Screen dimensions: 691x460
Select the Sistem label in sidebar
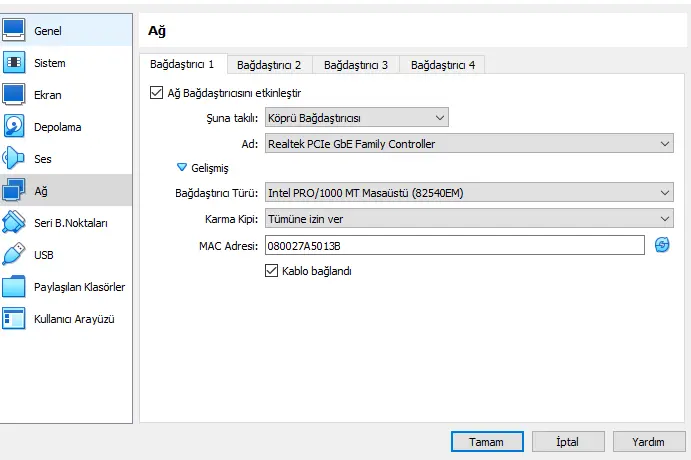click(x=50, y=63)
